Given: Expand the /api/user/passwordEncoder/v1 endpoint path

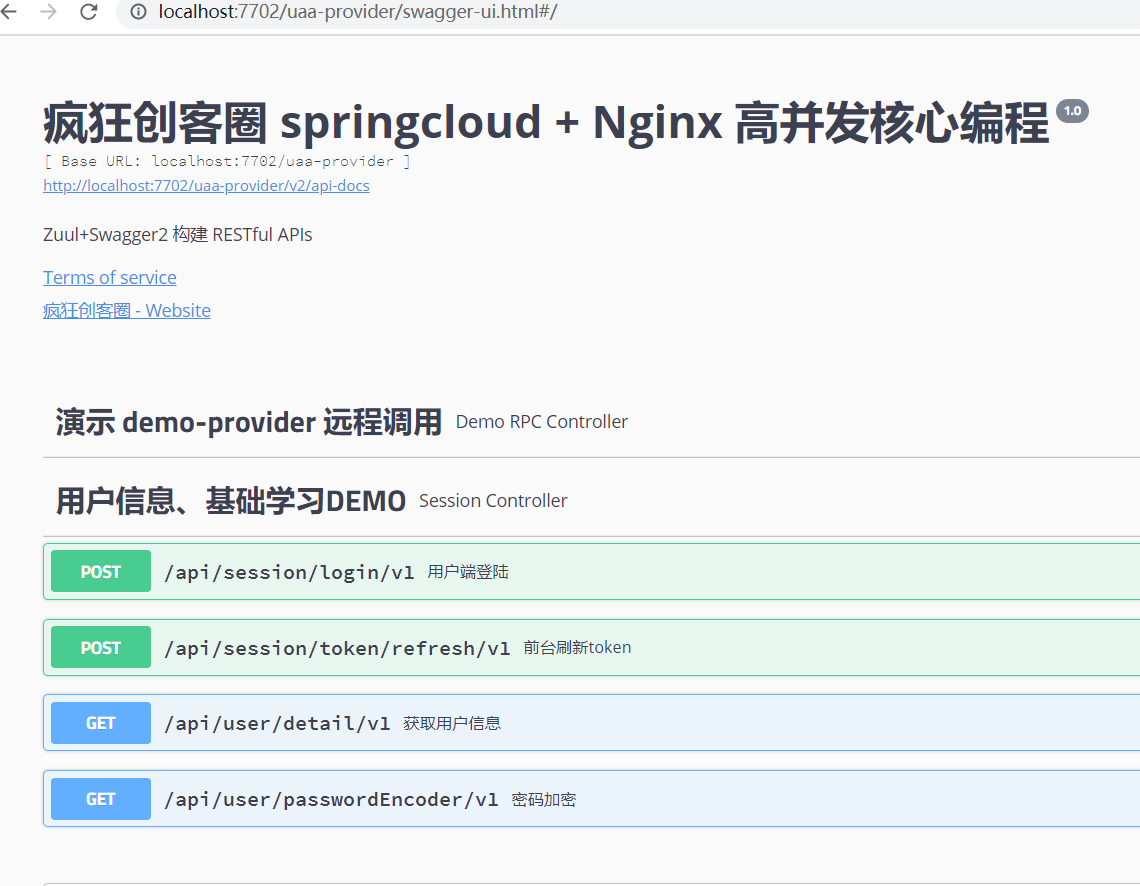Looking at the screenshot, I should [x=332, y=800].
